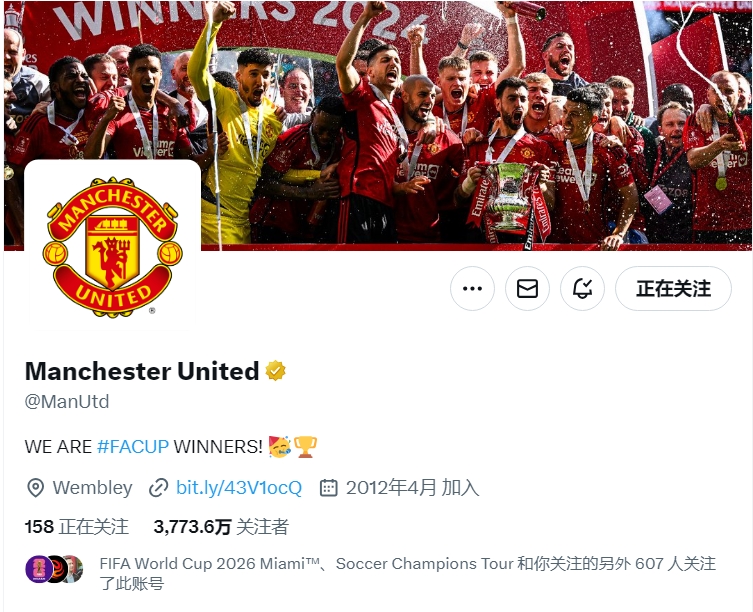Open the Manchester United crest profile picture

tap(112, 246)
